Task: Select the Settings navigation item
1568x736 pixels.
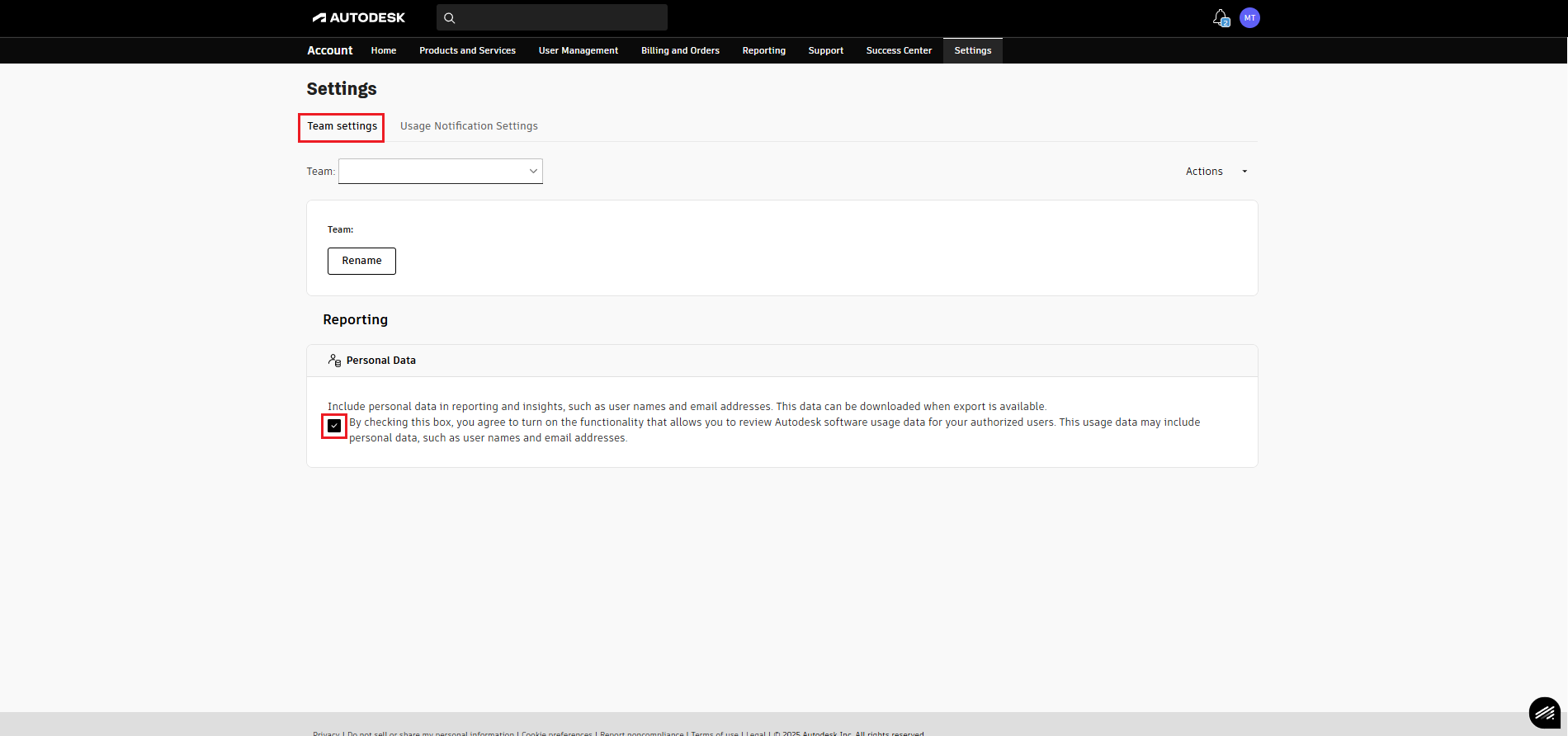Action: [x=972, y=50]
